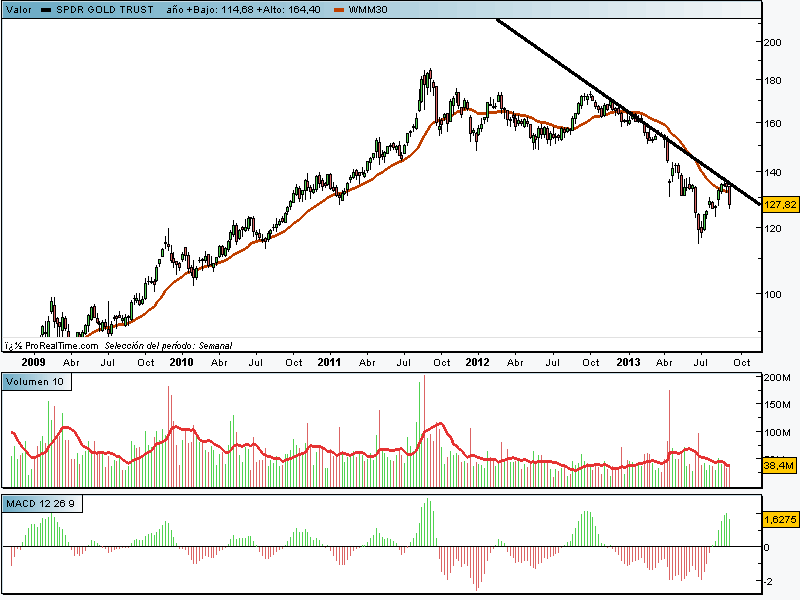Click the black SPDR GOLD TRUST legend swatch
Screen dimensions: 800x600
click(x=46, y=9)
